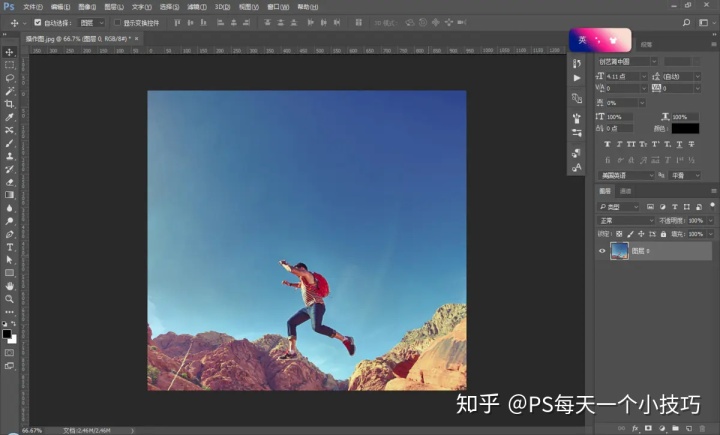Image resolution: width=720 pixels, height=435 pixels.
Task: Select the Rectangle shape tool
Action: tap(9, 272)
